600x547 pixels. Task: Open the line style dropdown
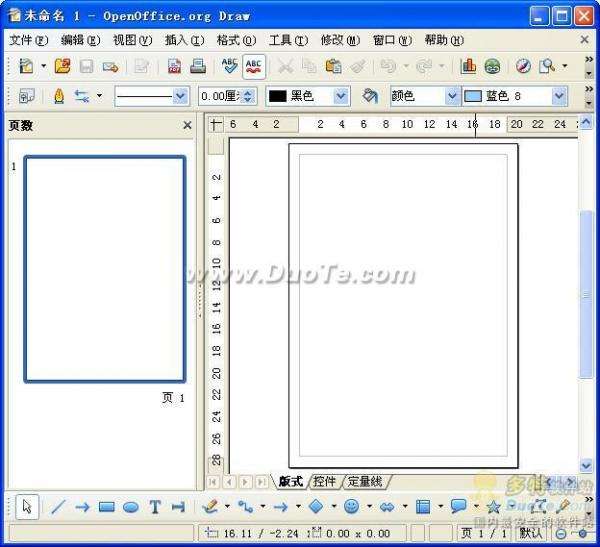(x=180, y=96)
